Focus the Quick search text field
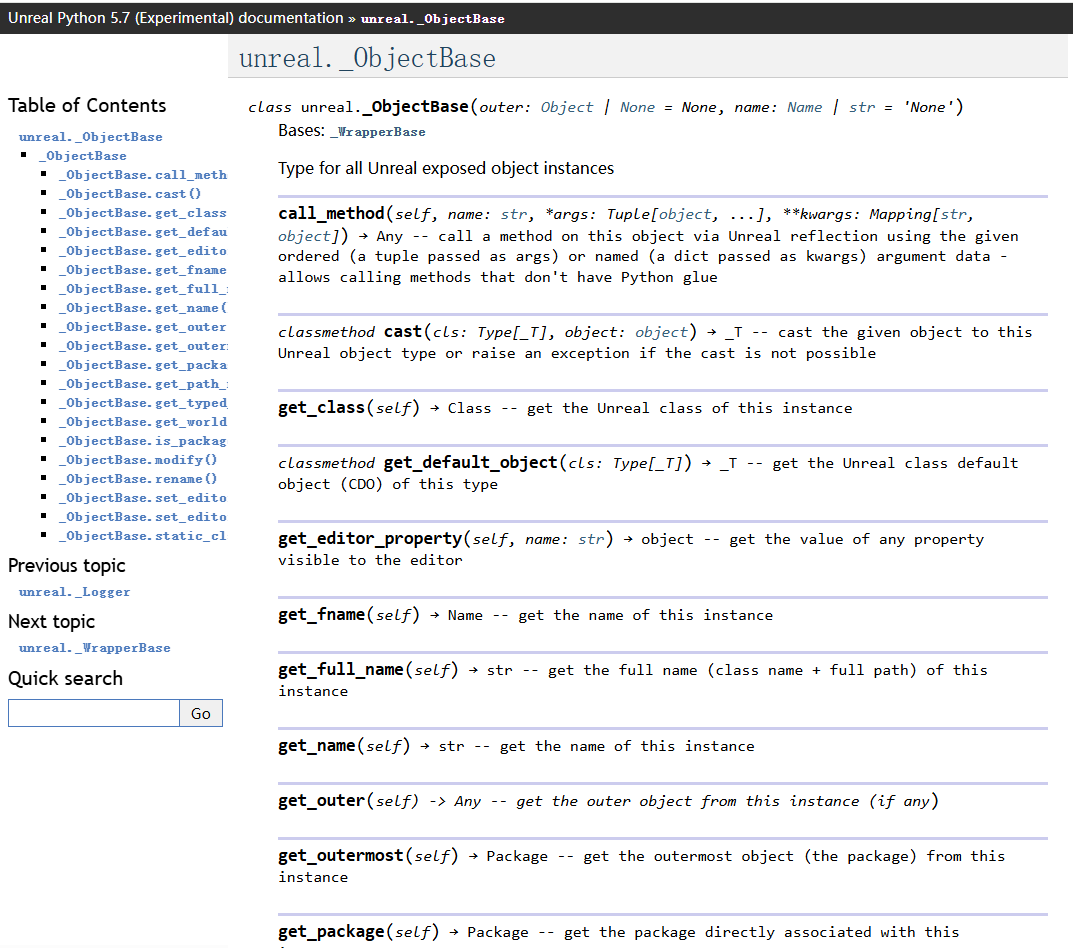This screenshot has width=1073, height=948. pyautogui.click(x=94, y=713)
